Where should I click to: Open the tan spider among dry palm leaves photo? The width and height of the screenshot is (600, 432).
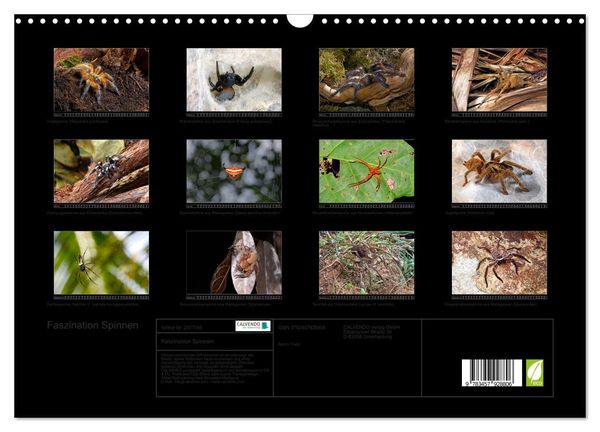coord(499,80)
